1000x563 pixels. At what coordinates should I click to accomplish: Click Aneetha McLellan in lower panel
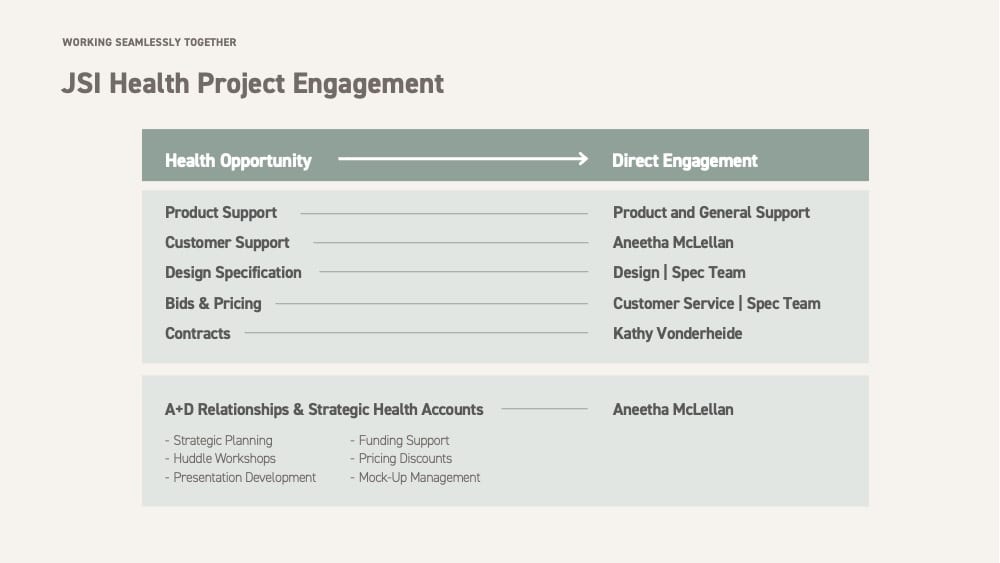coord(673,410)
